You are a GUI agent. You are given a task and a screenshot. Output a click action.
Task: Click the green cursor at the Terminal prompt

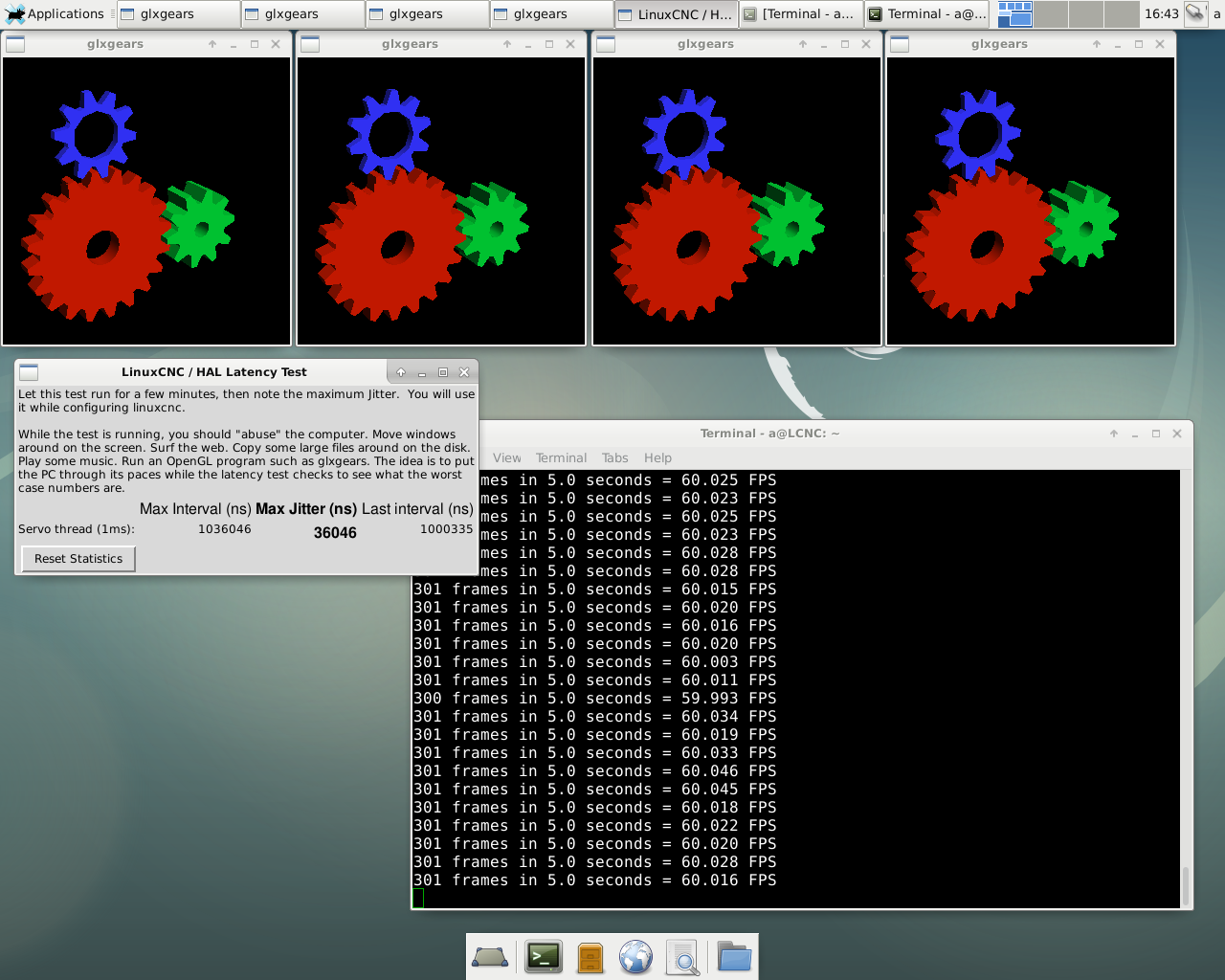tap(418, 899)
